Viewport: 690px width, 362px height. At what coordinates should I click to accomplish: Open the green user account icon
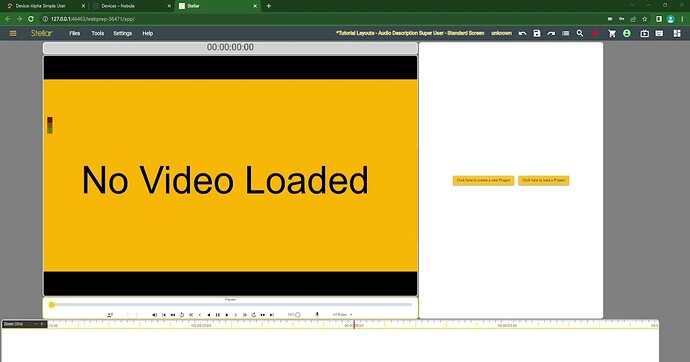pyautogui.click(x=627, y=33)
